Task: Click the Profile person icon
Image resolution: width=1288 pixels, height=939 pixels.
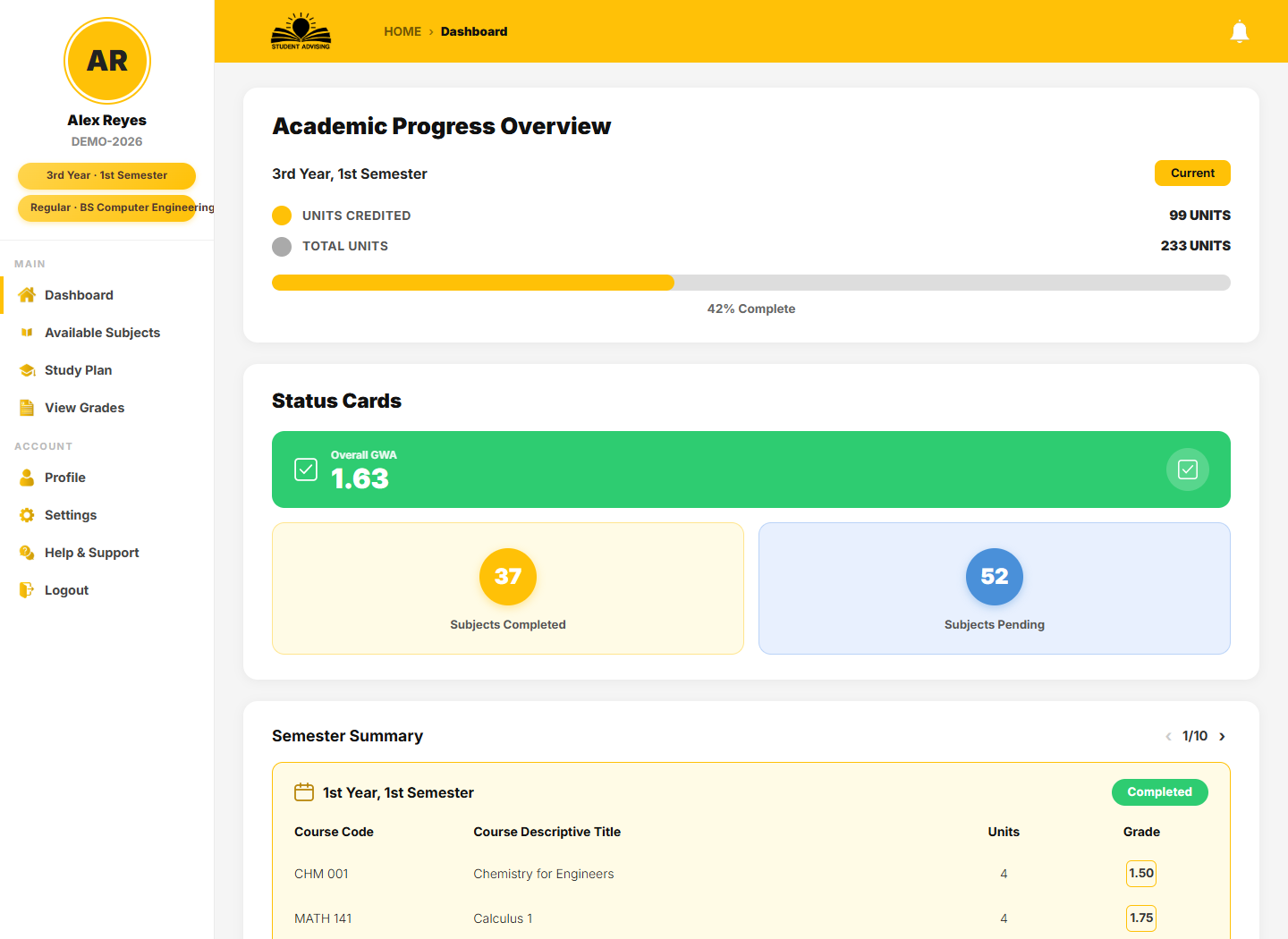Action: click(x=27, y=478)
